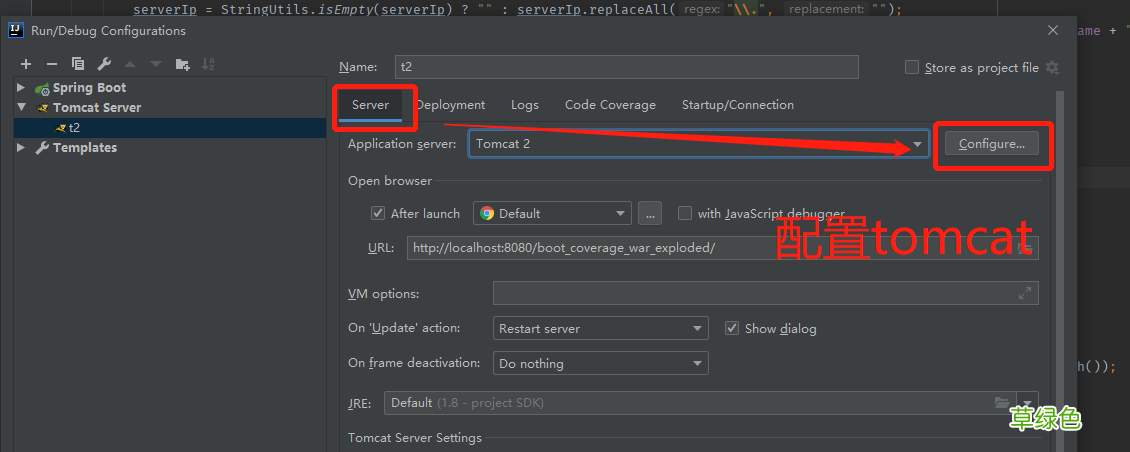Open edit defaults wrench icon
The image size is (1130, 452).
(104, 64)
